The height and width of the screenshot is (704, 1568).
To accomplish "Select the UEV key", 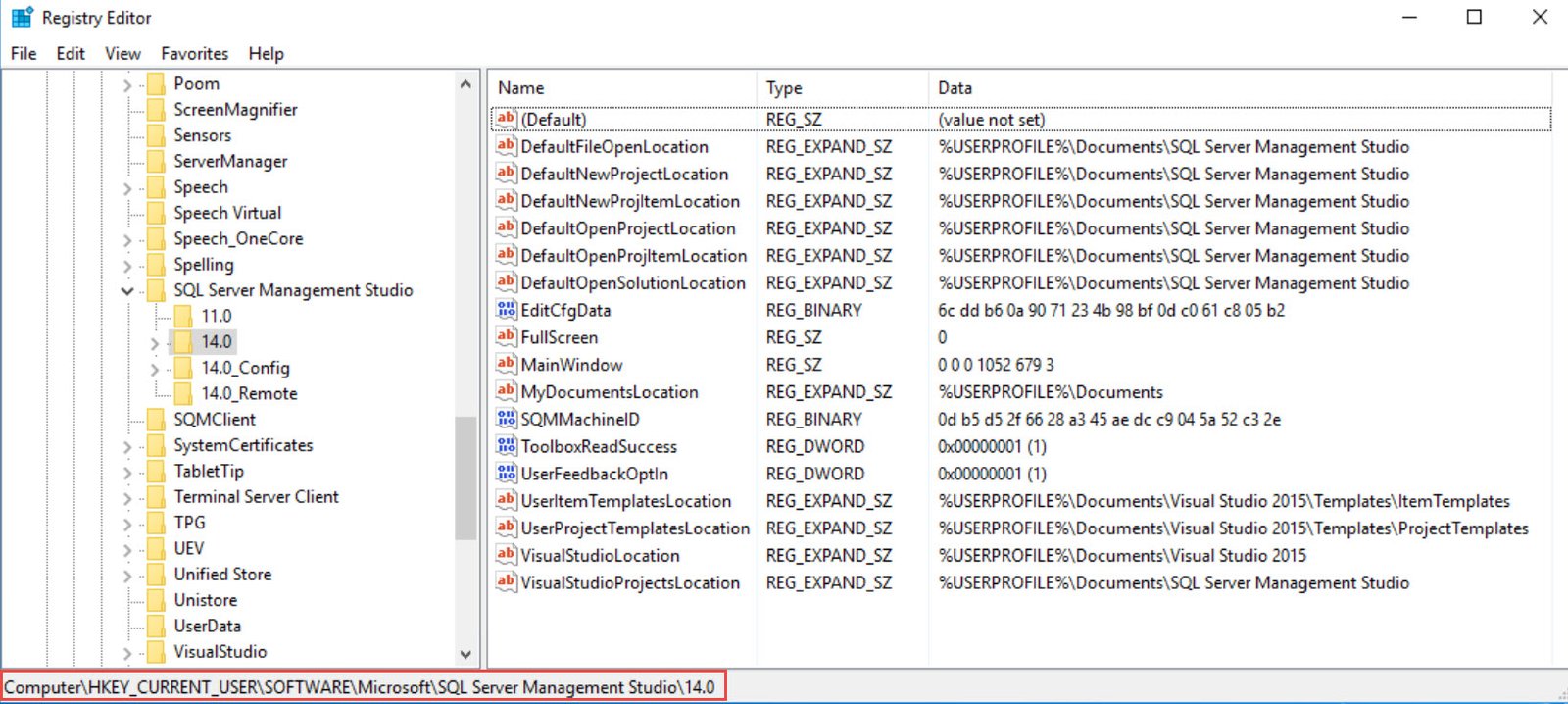I will (188, 548).
